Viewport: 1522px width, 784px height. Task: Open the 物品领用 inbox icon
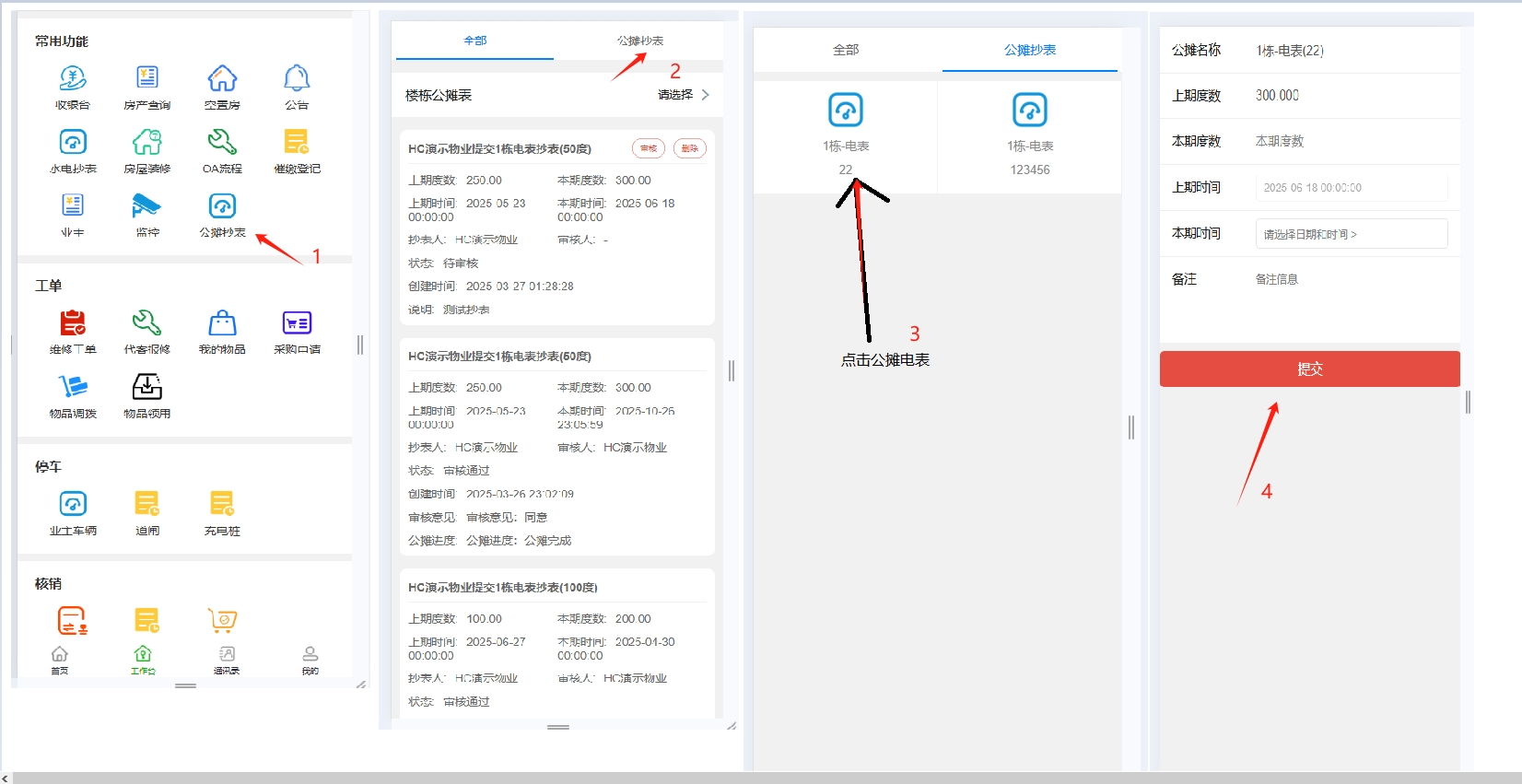[147, 388]
